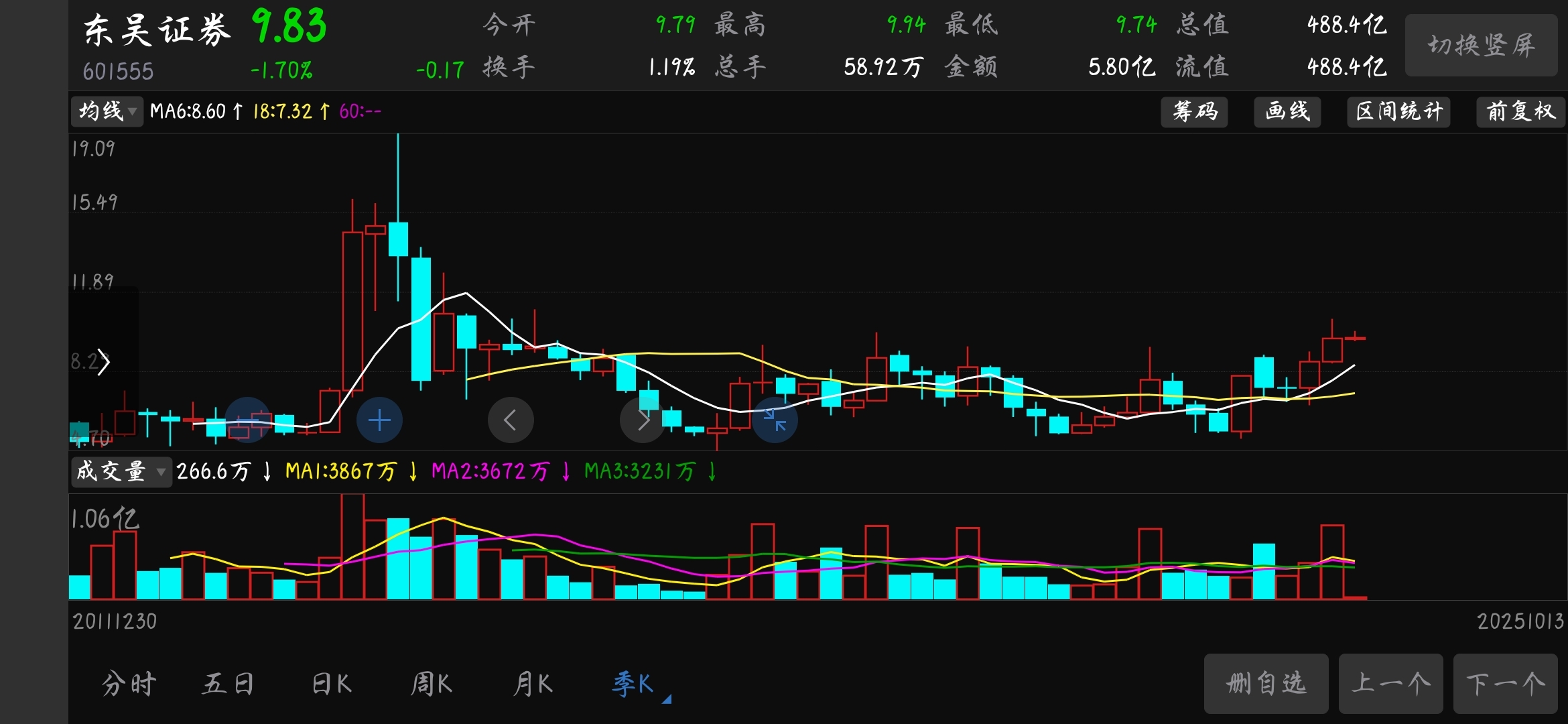Switch to 分时 tab
This screenshot has width=1568, height=724.
pyautogui.click(x=129, y=684)
